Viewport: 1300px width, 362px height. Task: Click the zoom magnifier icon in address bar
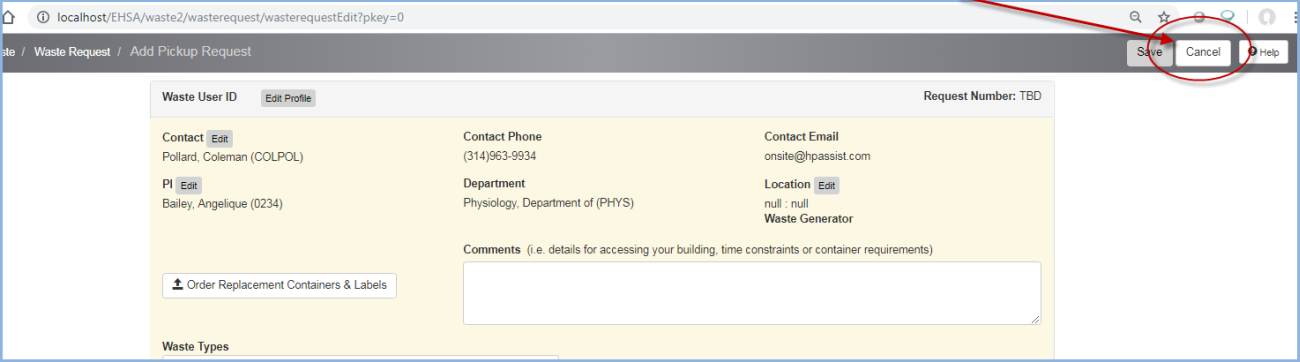pyautogui.click(x=1136, y=17)
